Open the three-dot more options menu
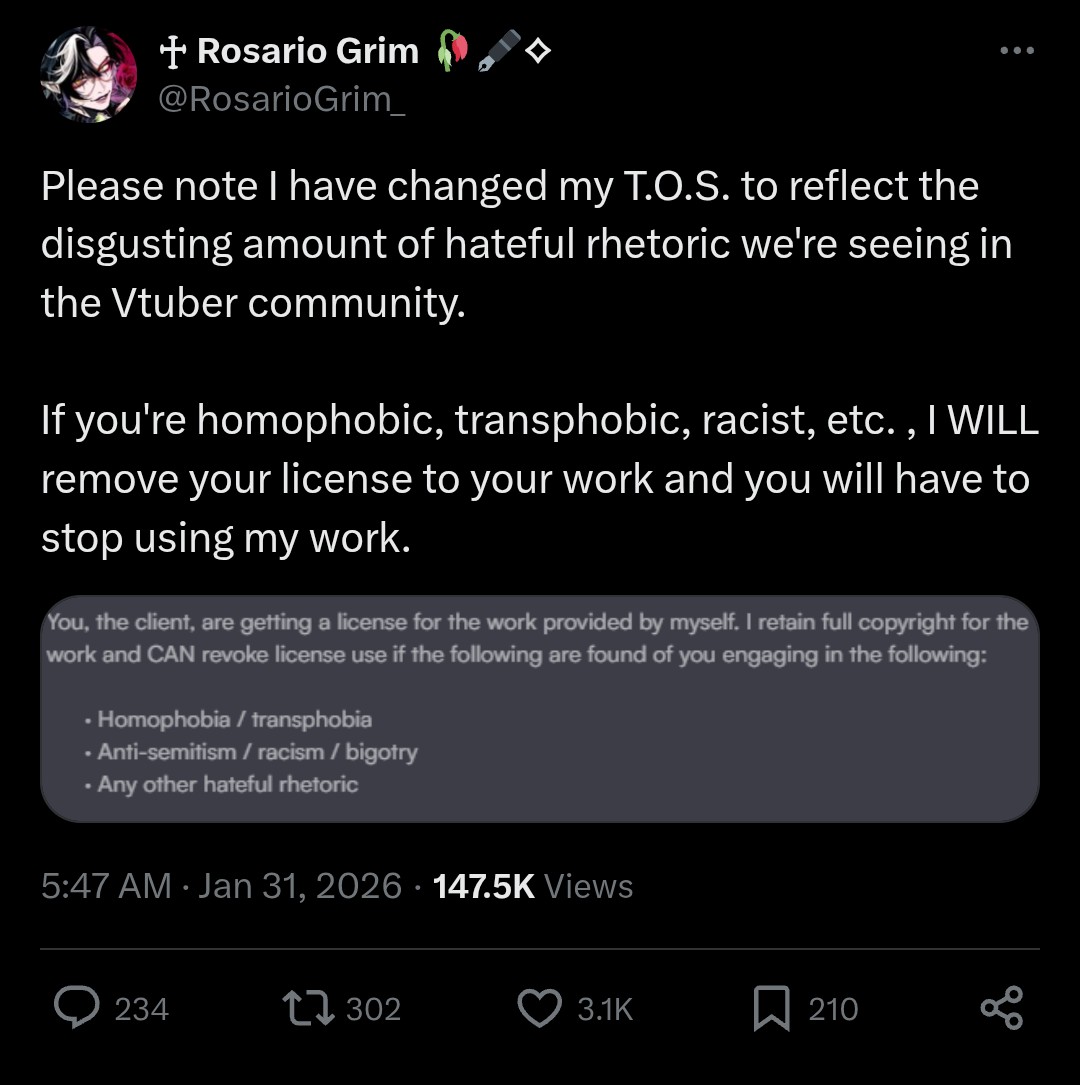1080x1085 pixels. (1016, 51)
